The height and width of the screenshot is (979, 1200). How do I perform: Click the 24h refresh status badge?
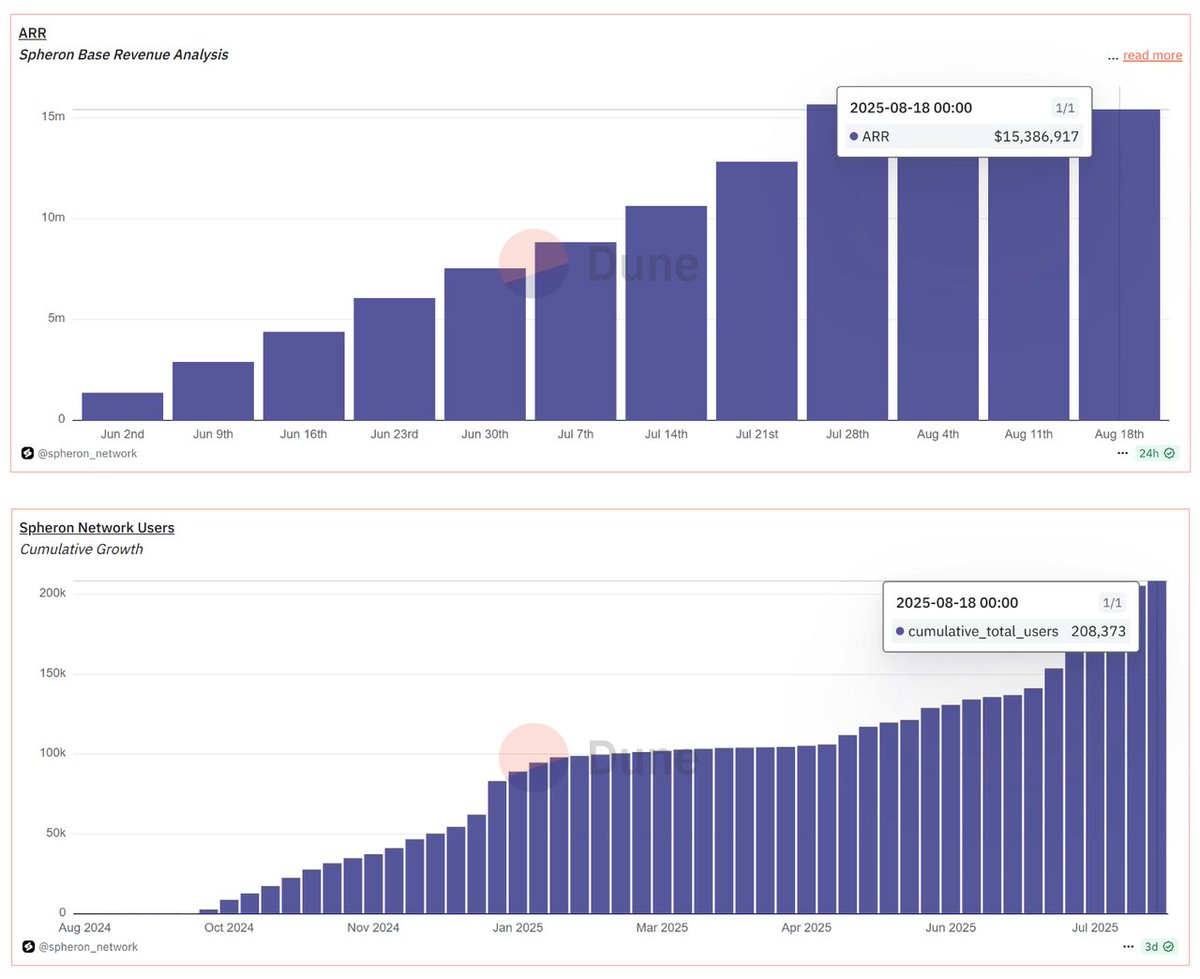pos(1158,453)
